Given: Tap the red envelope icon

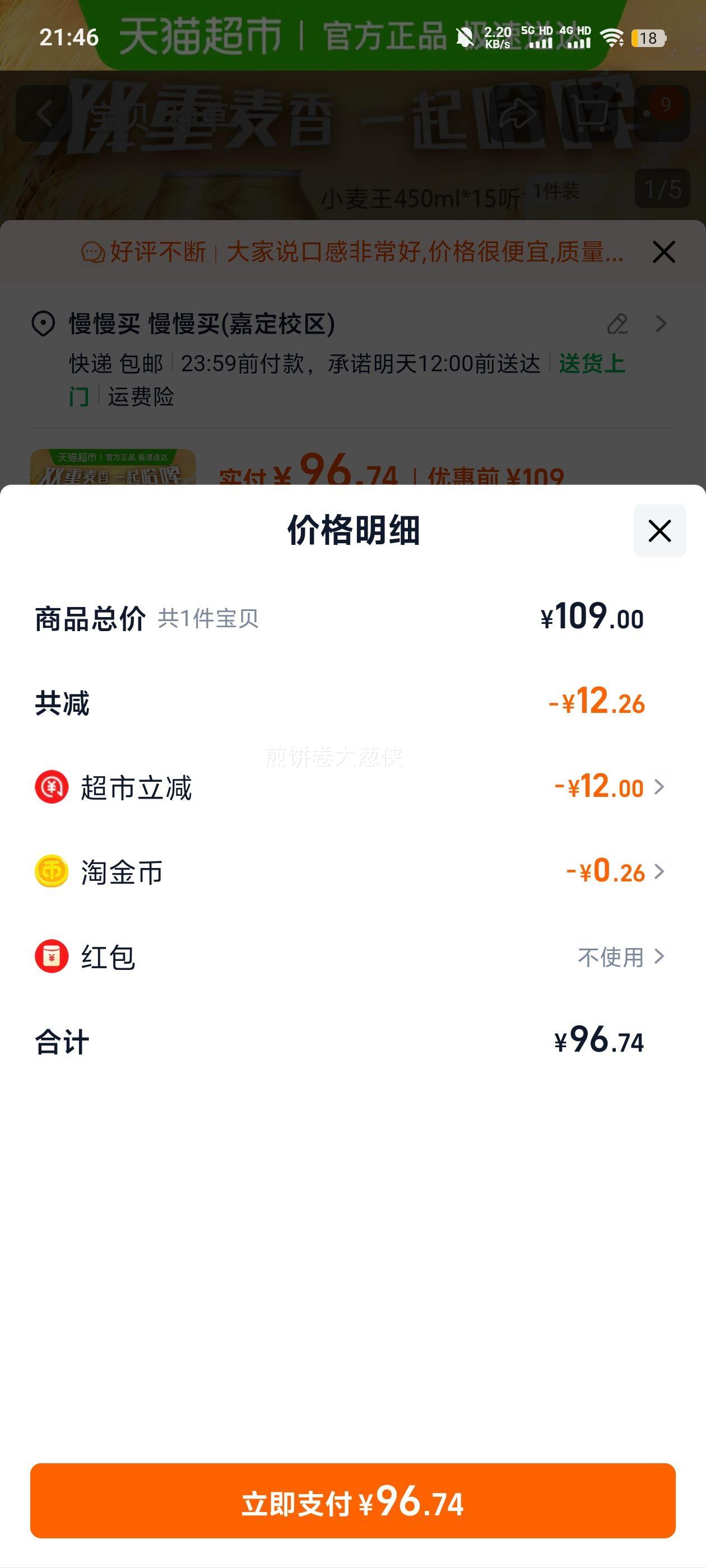Looking at the screenshot, I should 52,956.
